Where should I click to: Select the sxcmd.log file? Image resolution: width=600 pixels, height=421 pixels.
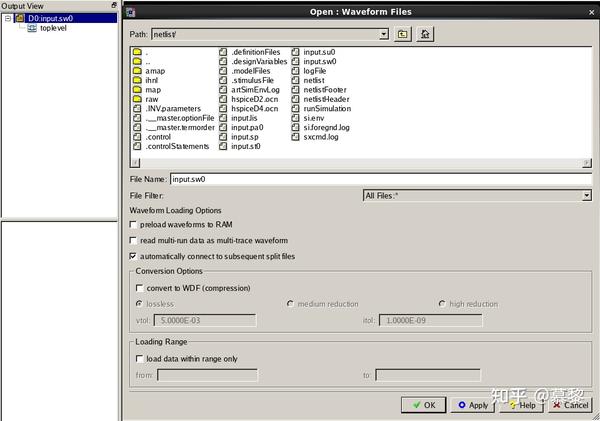(x=321, y=137)
